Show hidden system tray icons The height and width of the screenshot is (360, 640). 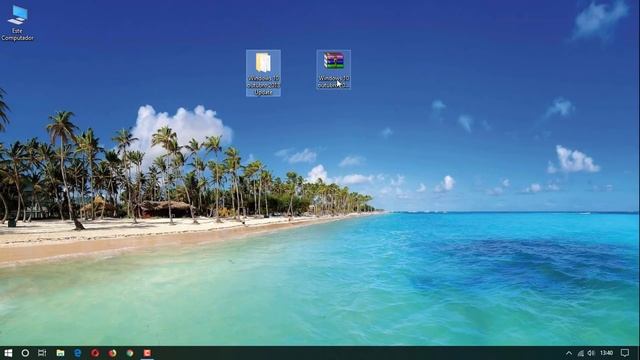[x=569, y=353]
